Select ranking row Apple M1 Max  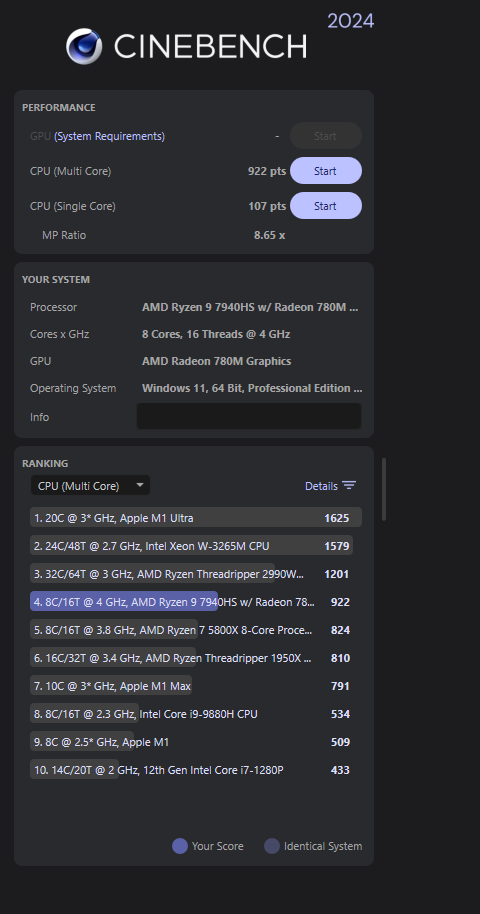[x=196, y=686]
